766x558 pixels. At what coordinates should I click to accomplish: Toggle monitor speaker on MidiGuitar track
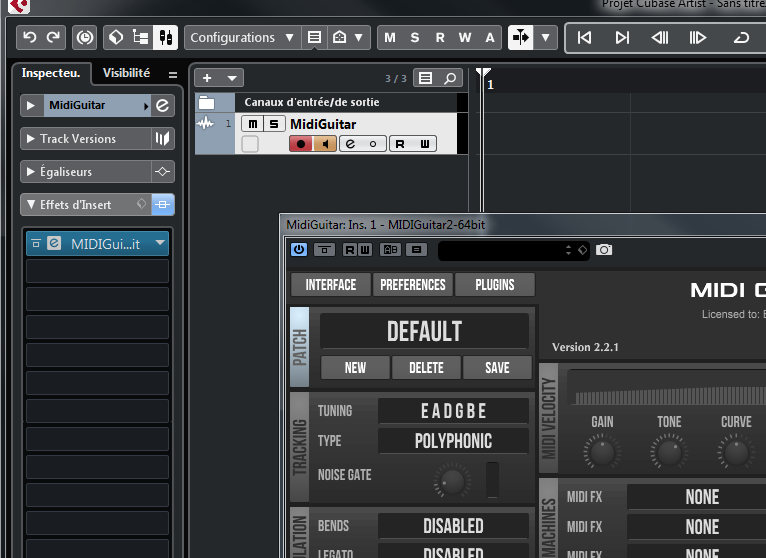pyautogui.click(x=324, y=144)
